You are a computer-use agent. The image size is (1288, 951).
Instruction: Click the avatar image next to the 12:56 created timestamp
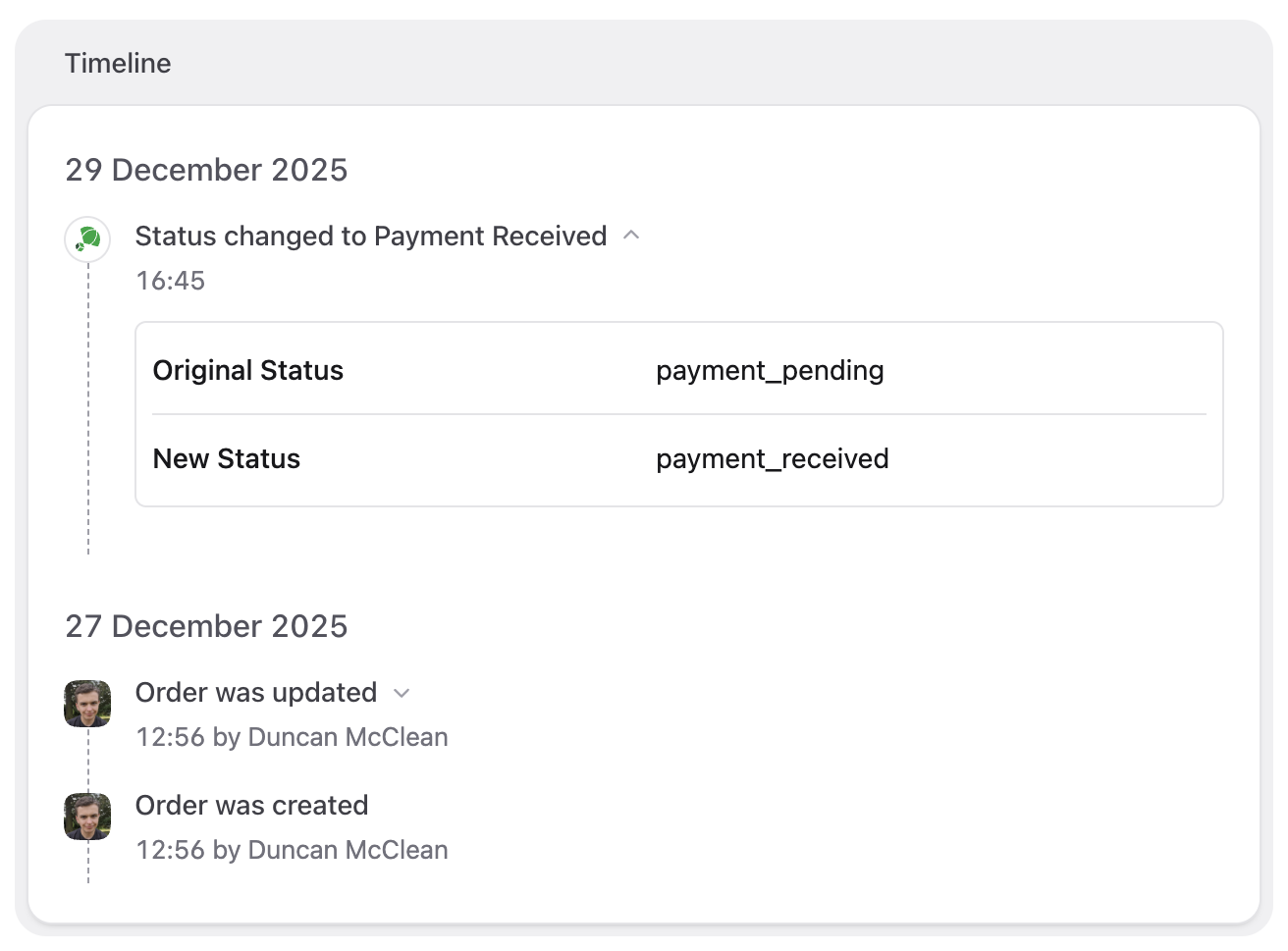click(x=87, y=816)
